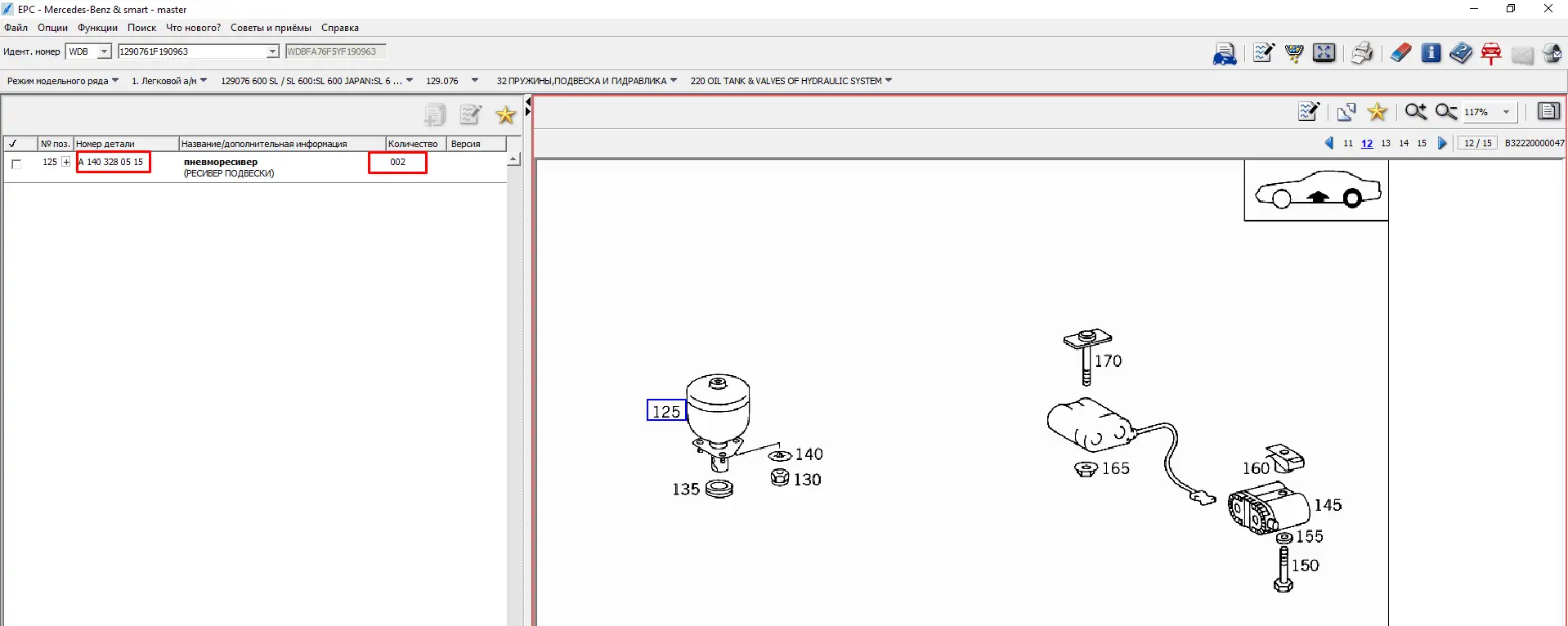Open the Файл menu
The height and width of the screenshot is (626, 1568).
click(16, 28)
